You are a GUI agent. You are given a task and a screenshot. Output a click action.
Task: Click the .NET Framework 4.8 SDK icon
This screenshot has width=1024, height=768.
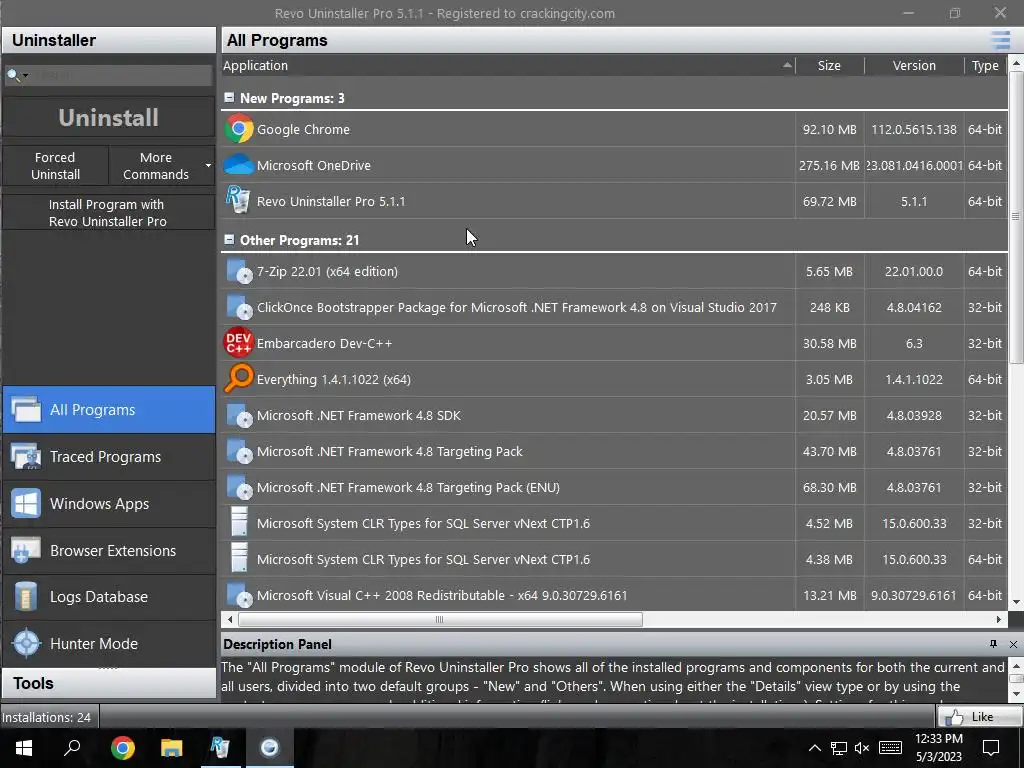[x=238, y=415]
